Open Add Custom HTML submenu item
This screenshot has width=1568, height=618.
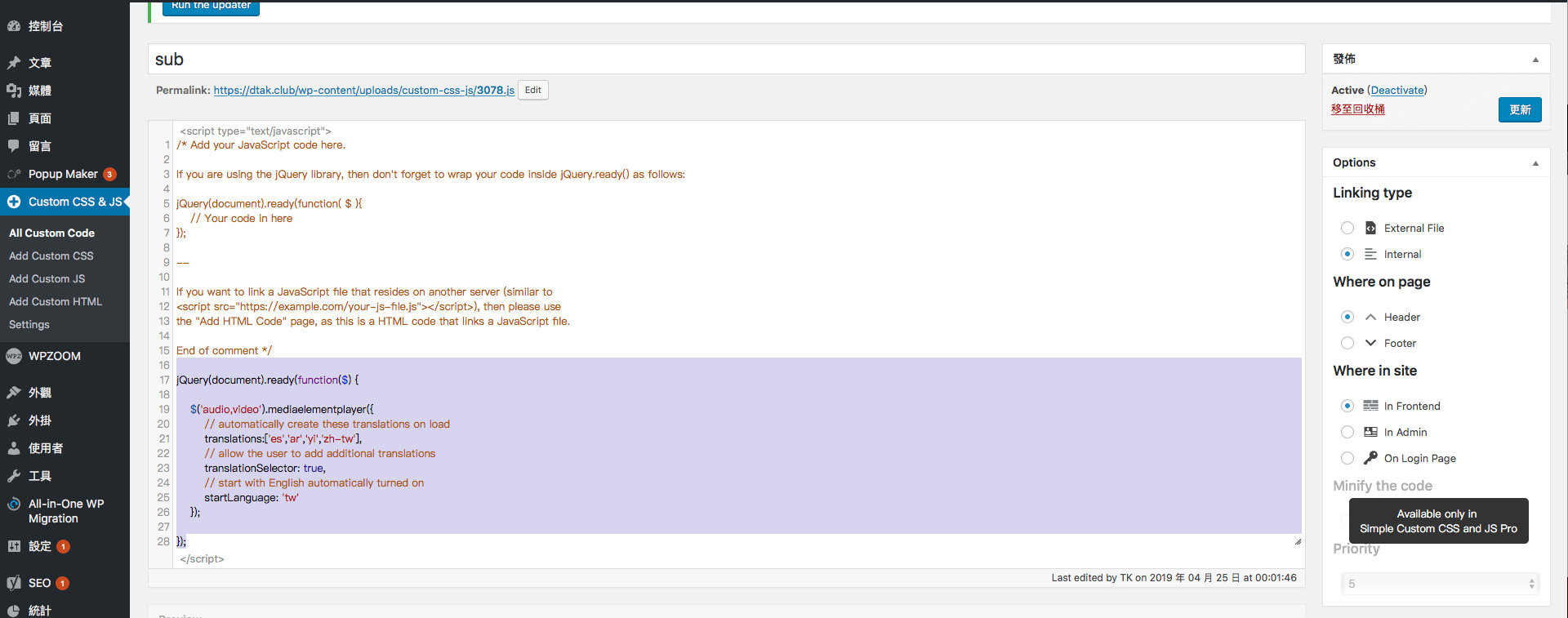click(56, 301)
